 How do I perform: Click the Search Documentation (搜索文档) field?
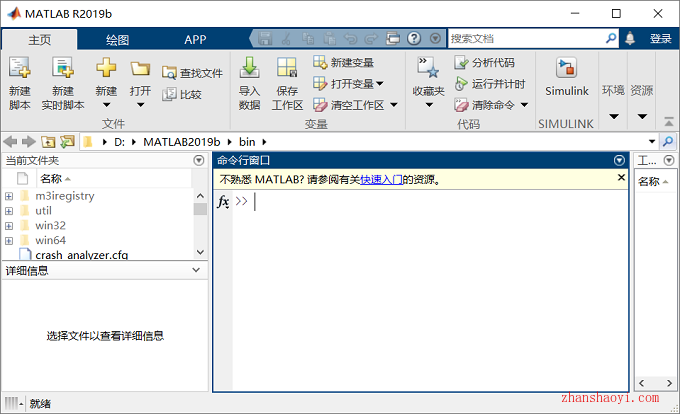pyautogui.click(x=526, y=39)
